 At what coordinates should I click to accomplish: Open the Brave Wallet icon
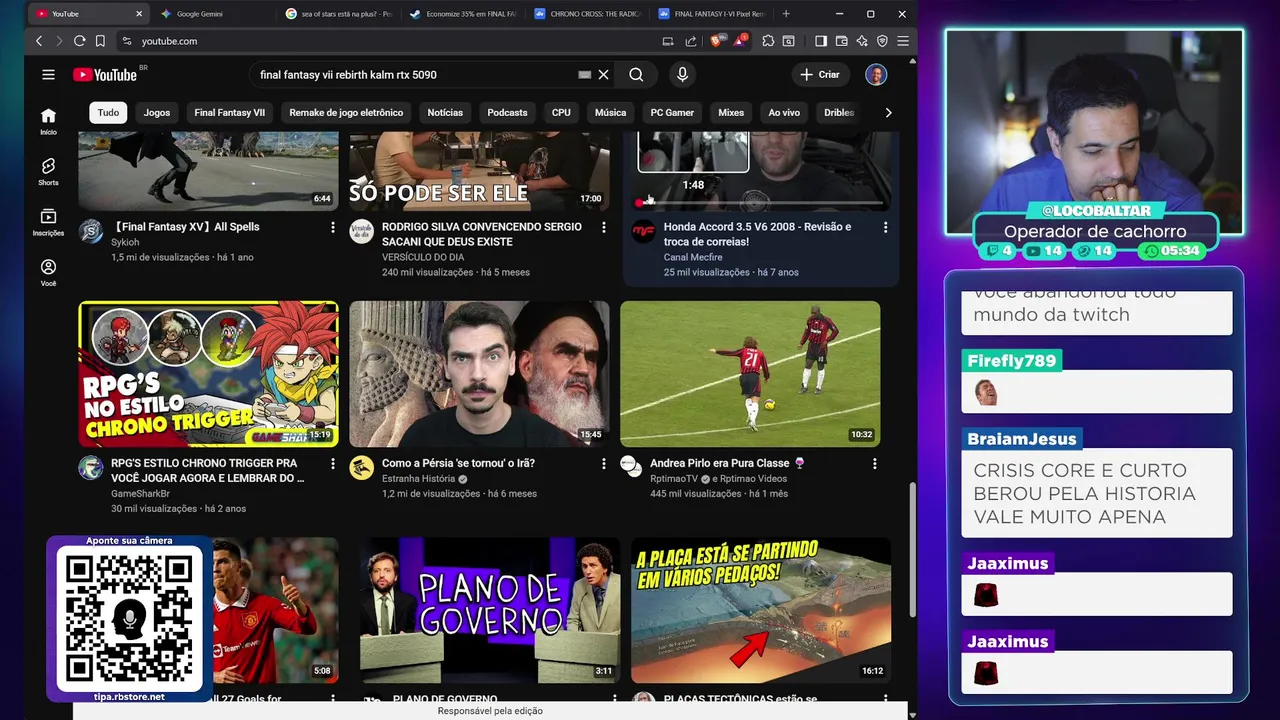pos(841,41)
